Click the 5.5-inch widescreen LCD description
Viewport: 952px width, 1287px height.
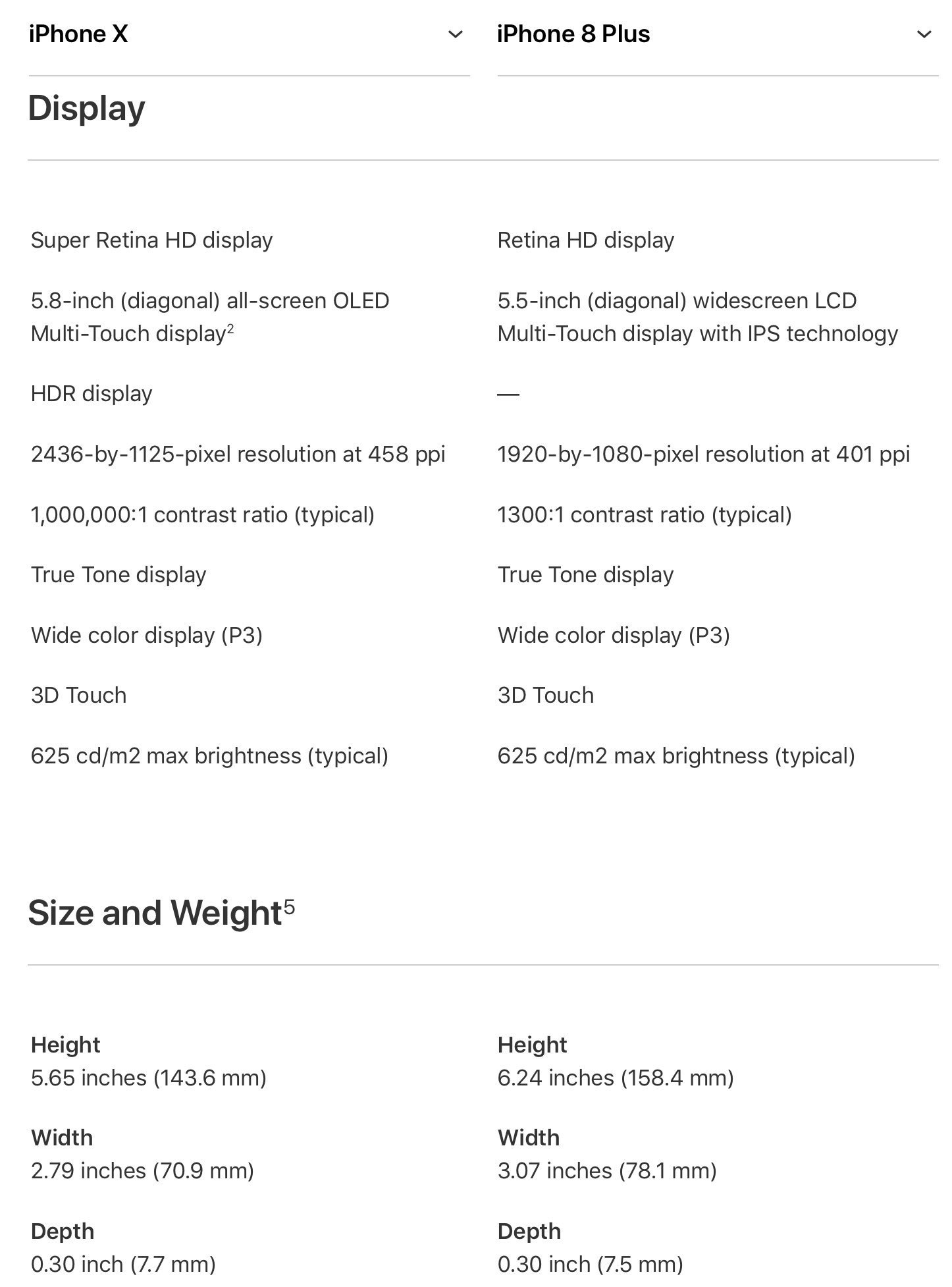pyautogui.click(x=697, y=317)
